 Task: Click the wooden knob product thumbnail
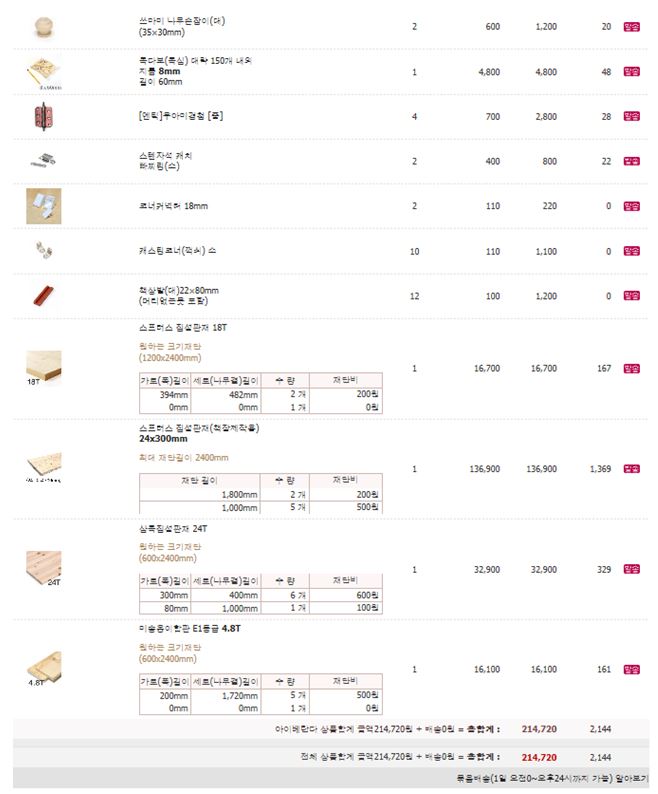point(44,27)
